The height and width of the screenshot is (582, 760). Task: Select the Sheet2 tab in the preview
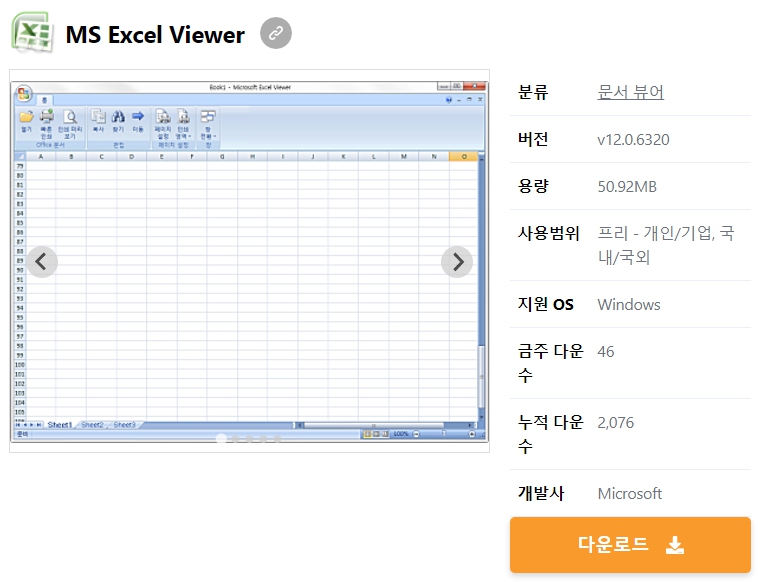(x=92, y=425)
